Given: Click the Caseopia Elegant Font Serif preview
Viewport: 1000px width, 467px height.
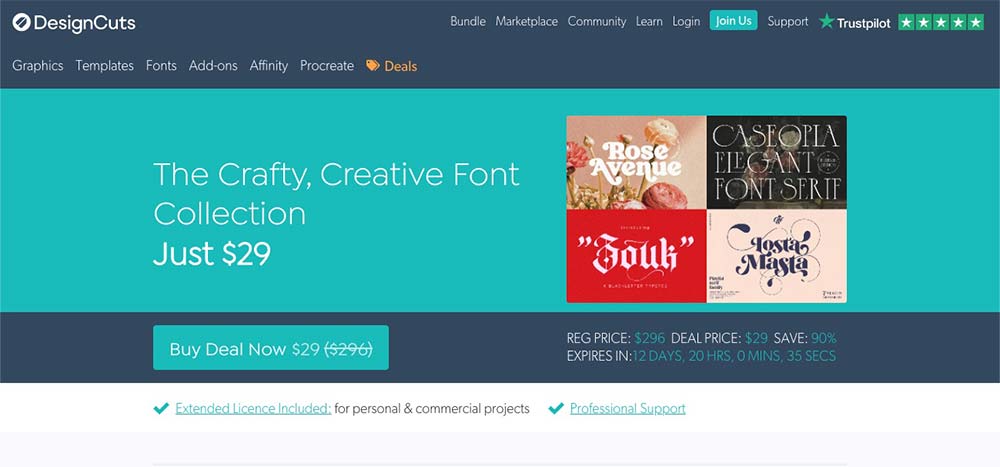Looking at the screenshot, I should pos(777,162).
